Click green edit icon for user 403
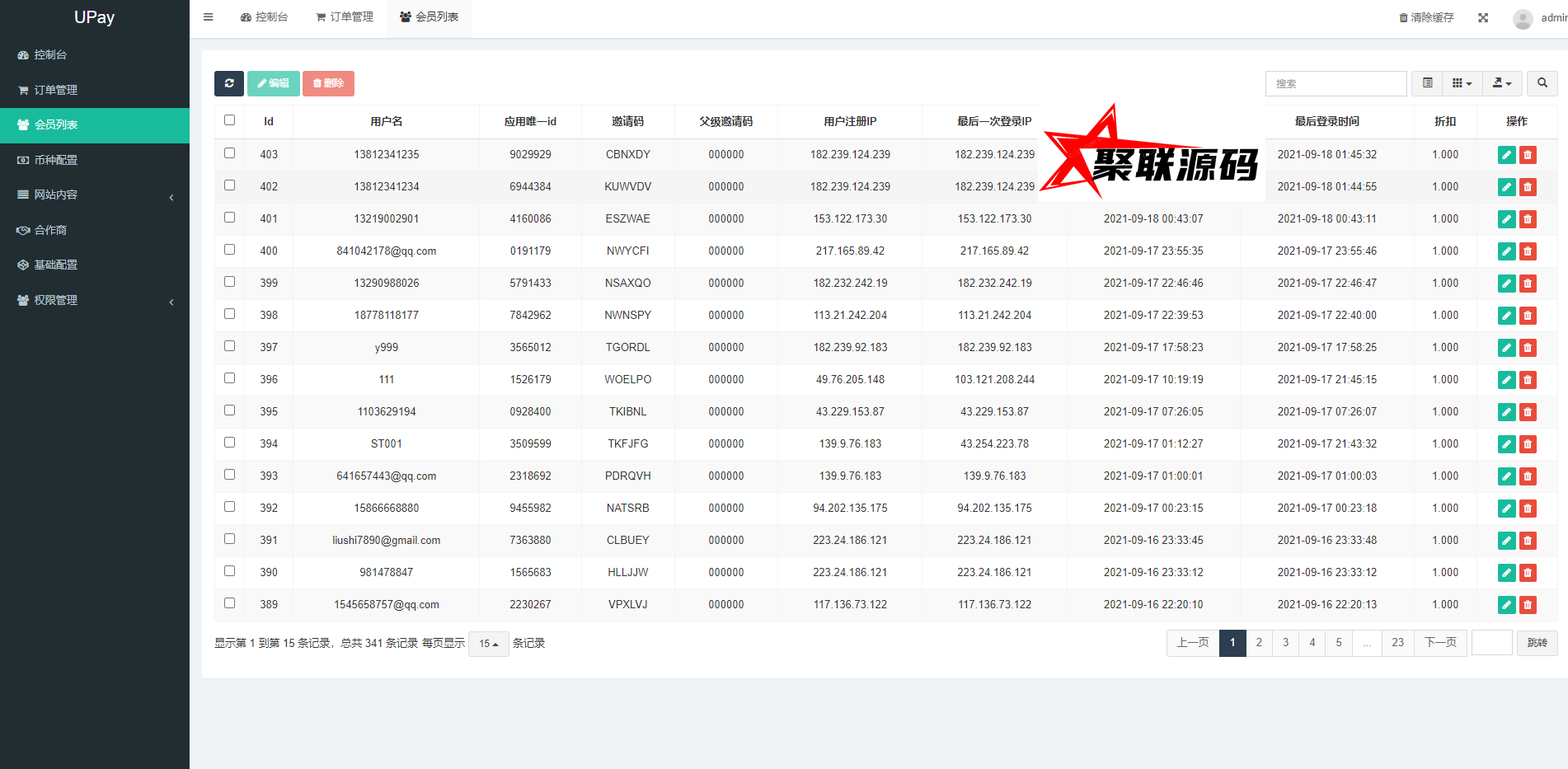 pos(1506,155)
